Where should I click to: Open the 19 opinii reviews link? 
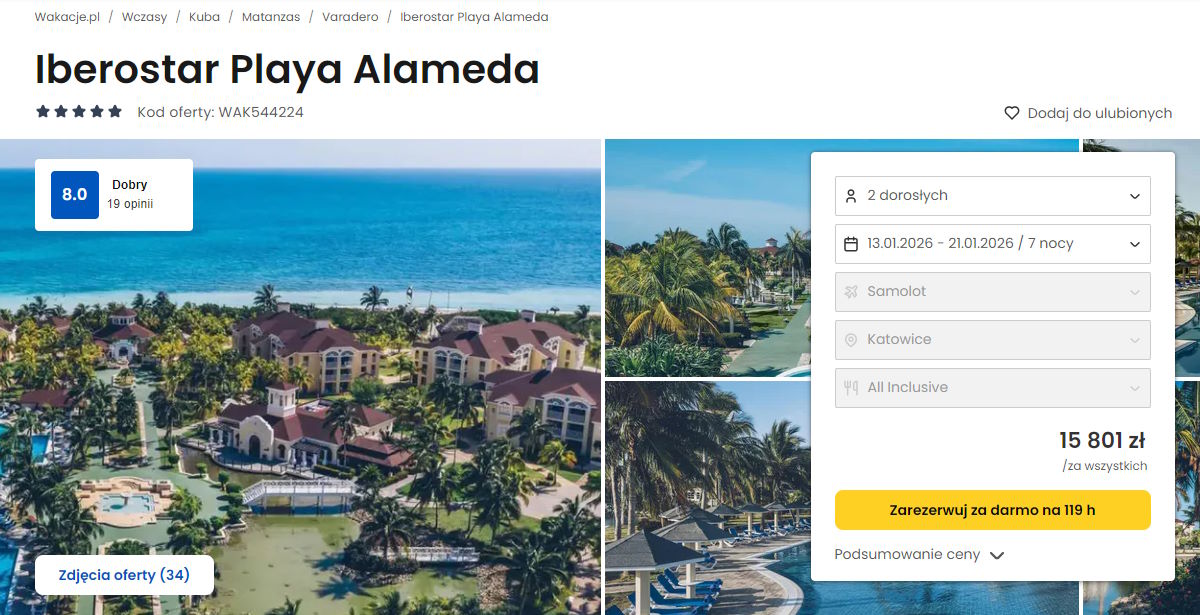pyautogui.click(x=130, y=204)
